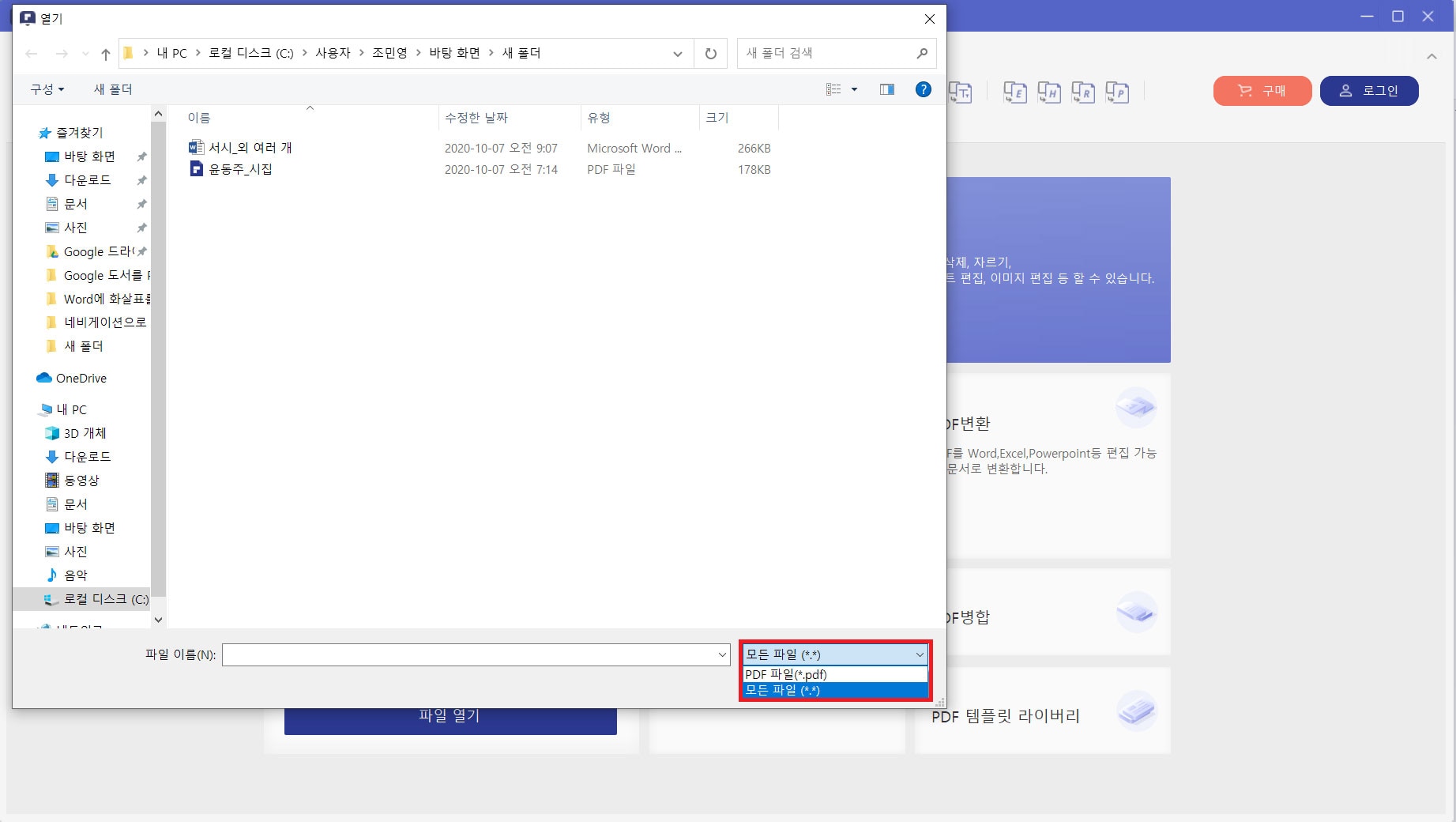Image resolution: width=1456 pixels, height=822 pixels.
Task: Open the view options dropdown arrow
Action: point(854,89)
